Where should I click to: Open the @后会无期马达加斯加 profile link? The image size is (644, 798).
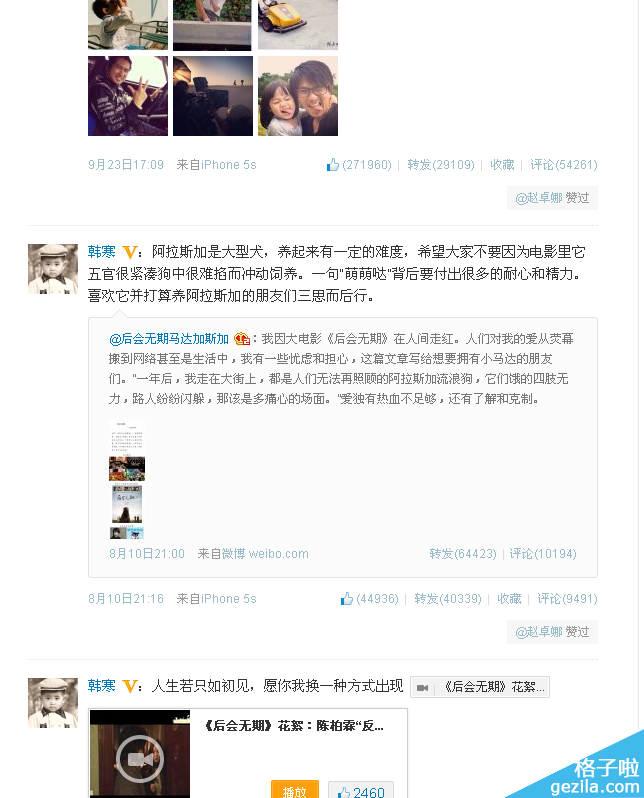point(169,338)
